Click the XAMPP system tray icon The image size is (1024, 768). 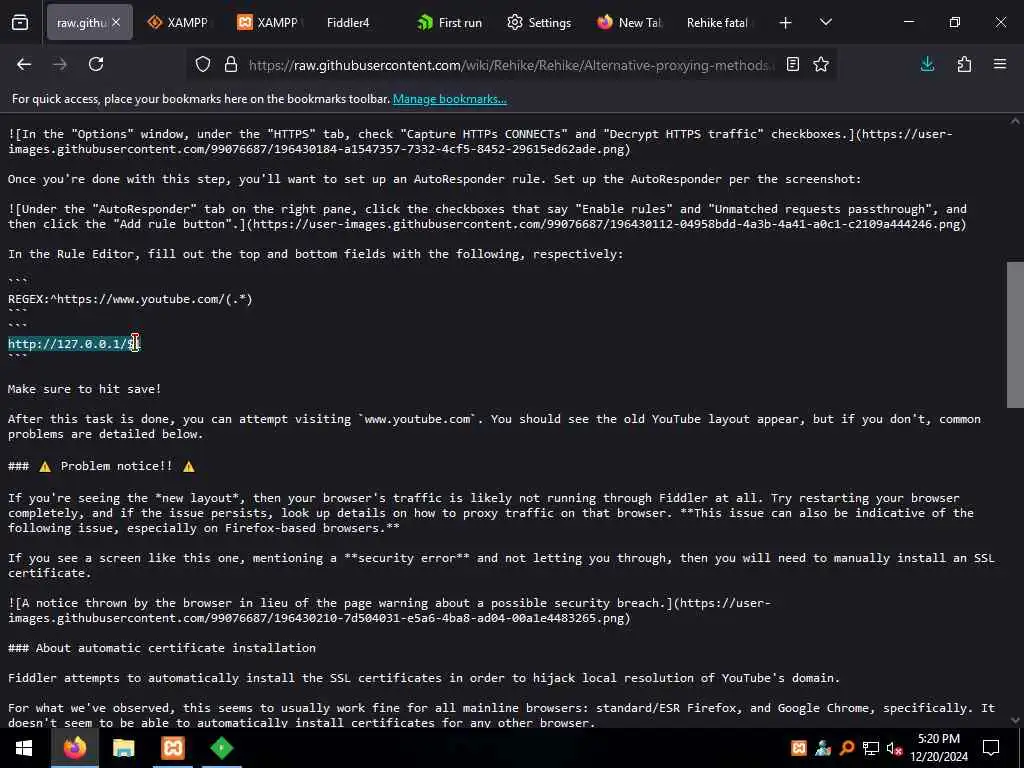(799, 748)
